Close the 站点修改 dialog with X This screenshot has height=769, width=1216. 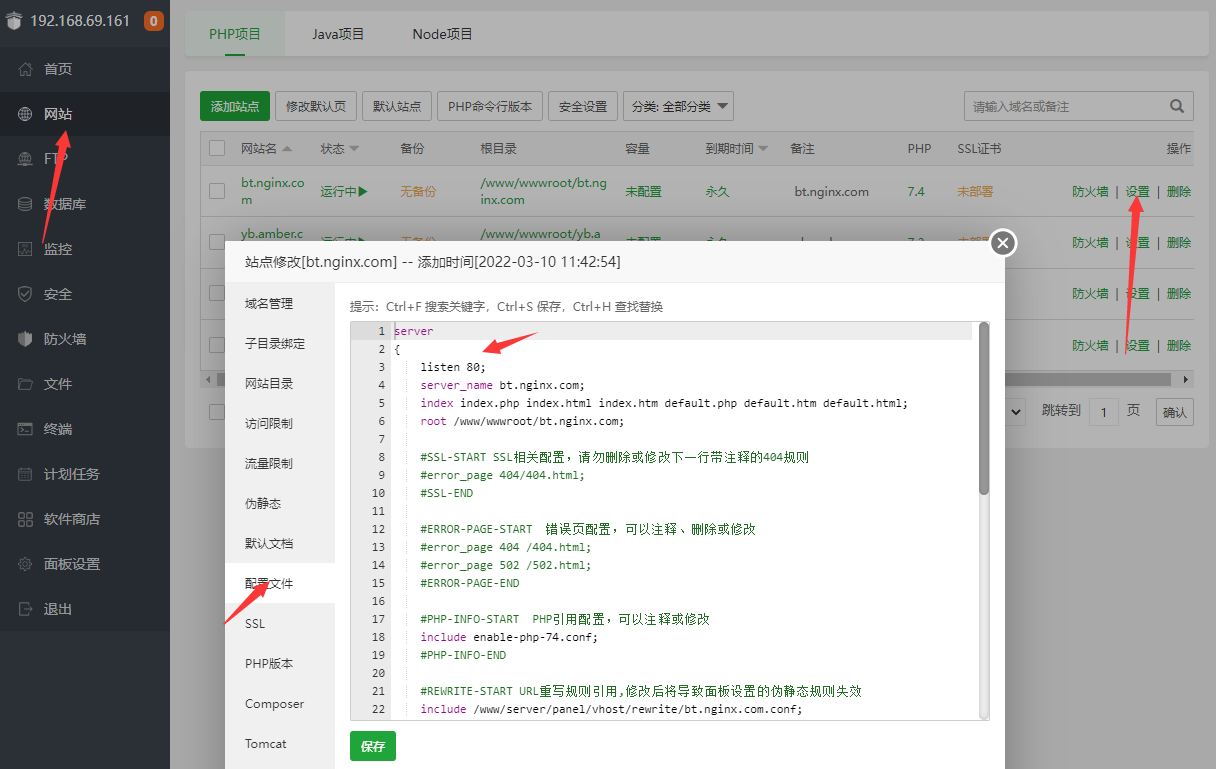1003,243
